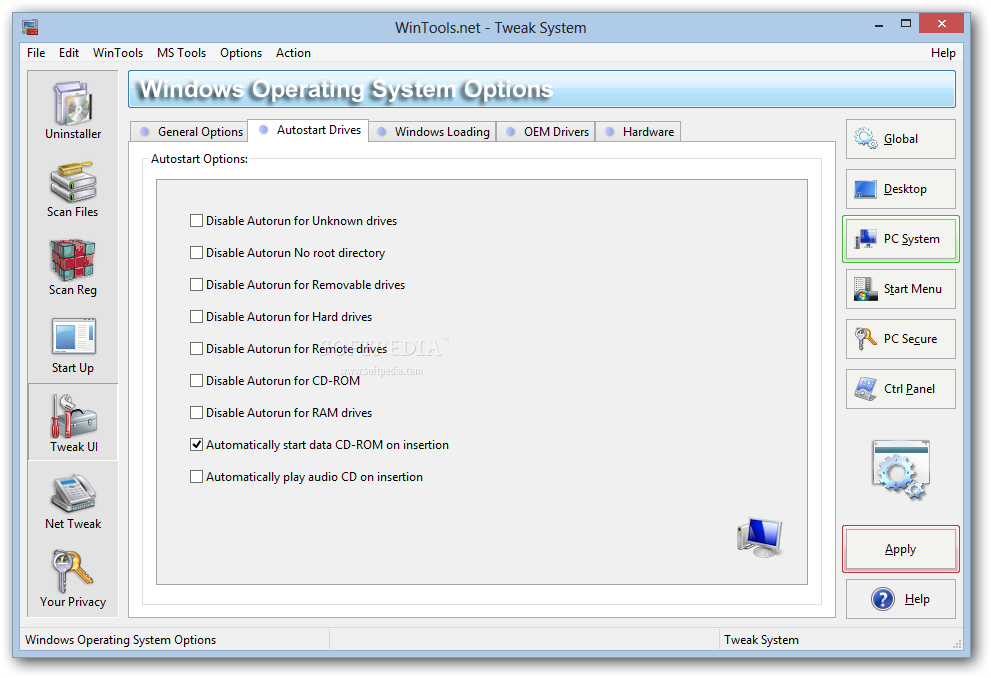Click the WinTools app icon in title bar
This screenshot has width=991, height=678.
(30, 27)
